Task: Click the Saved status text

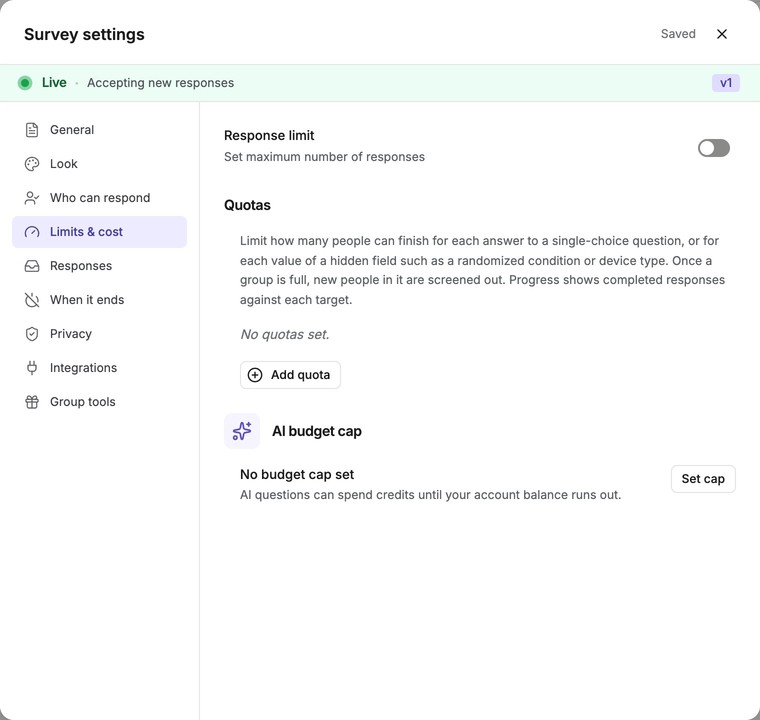Action: (x=678, y=34)
